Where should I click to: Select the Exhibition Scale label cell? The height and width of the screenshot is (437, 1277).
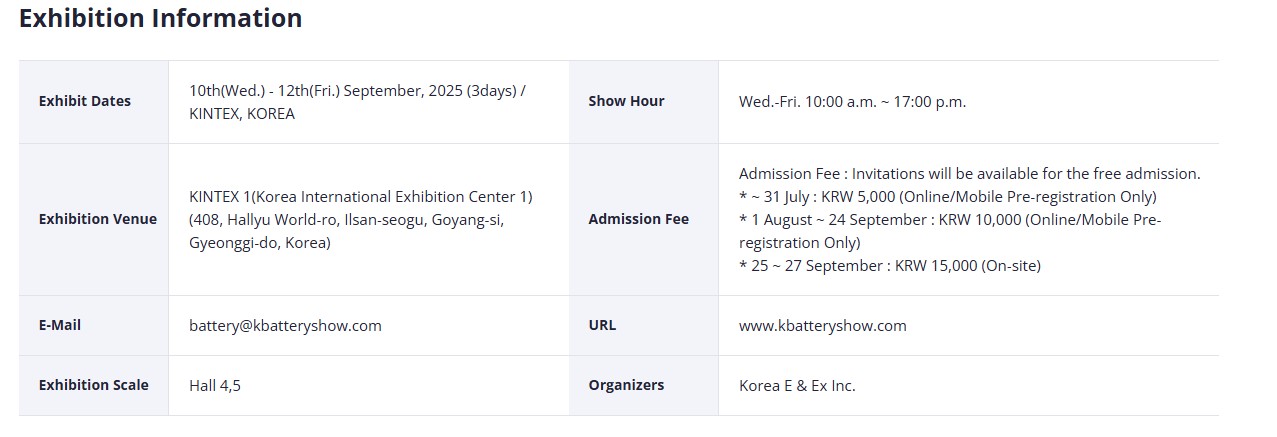[x=94, y=385]
